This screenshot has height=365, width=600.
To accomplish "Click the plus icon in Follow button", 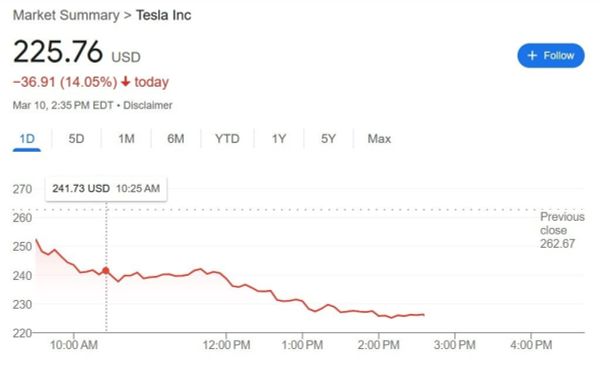I will (x=532, y=55).
